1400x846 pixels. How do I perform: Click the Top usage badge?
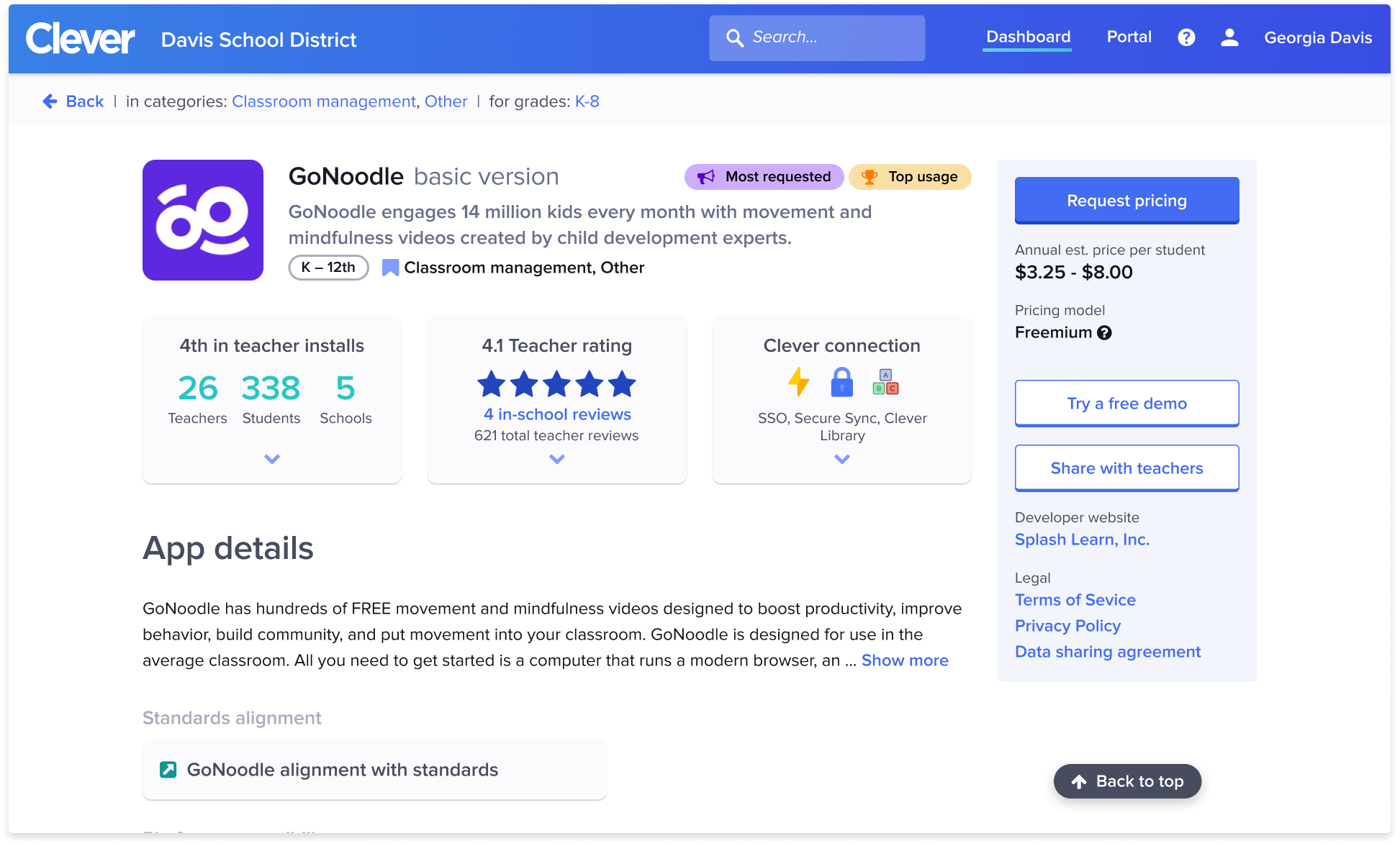(910, 177)
